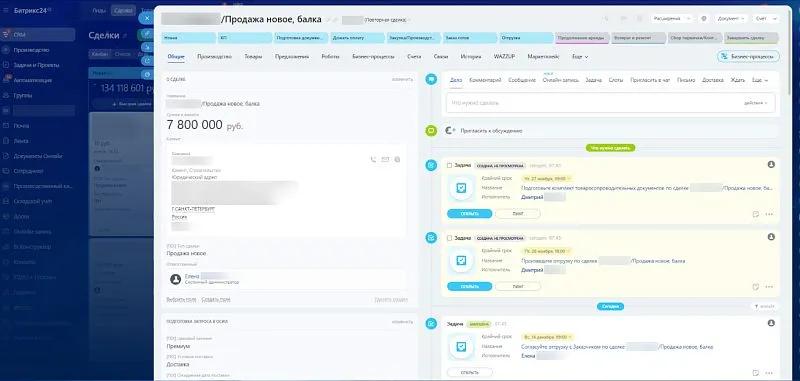Click the filter button near Сегодня divider
The height and width of the screenshot is (381, 800).
pos(765,306)
